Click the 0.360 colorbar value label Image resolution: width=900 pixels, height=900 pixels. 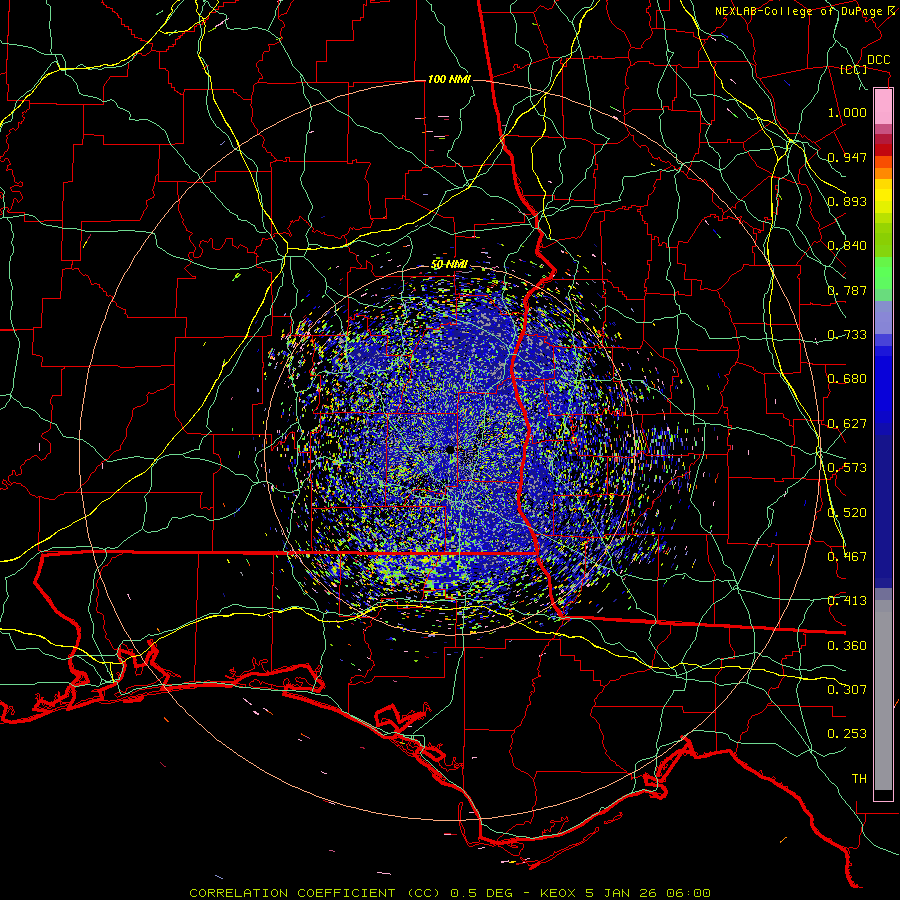pyautogui.click(x=847, y=646)
